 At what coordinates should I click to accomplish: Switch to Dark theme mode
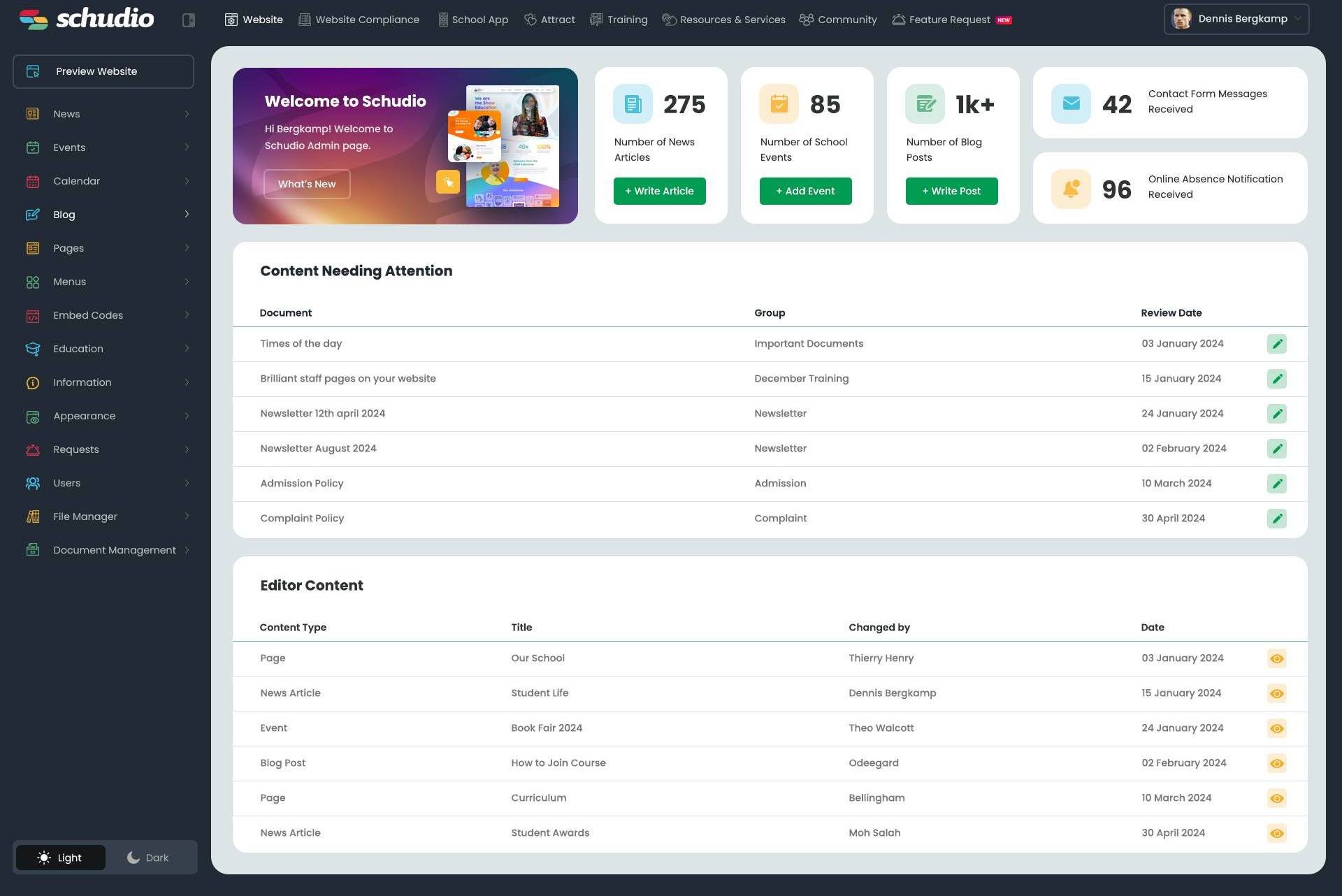point(148,858)
